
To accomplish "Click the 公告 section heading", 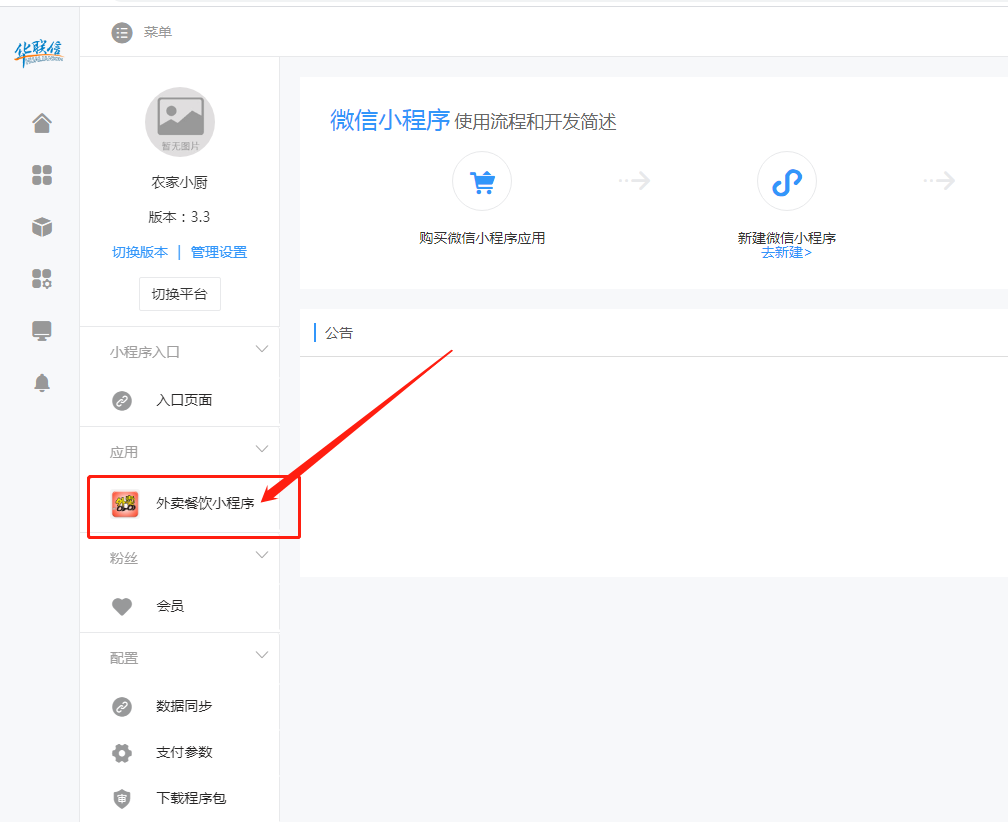I will click(339, 333).
